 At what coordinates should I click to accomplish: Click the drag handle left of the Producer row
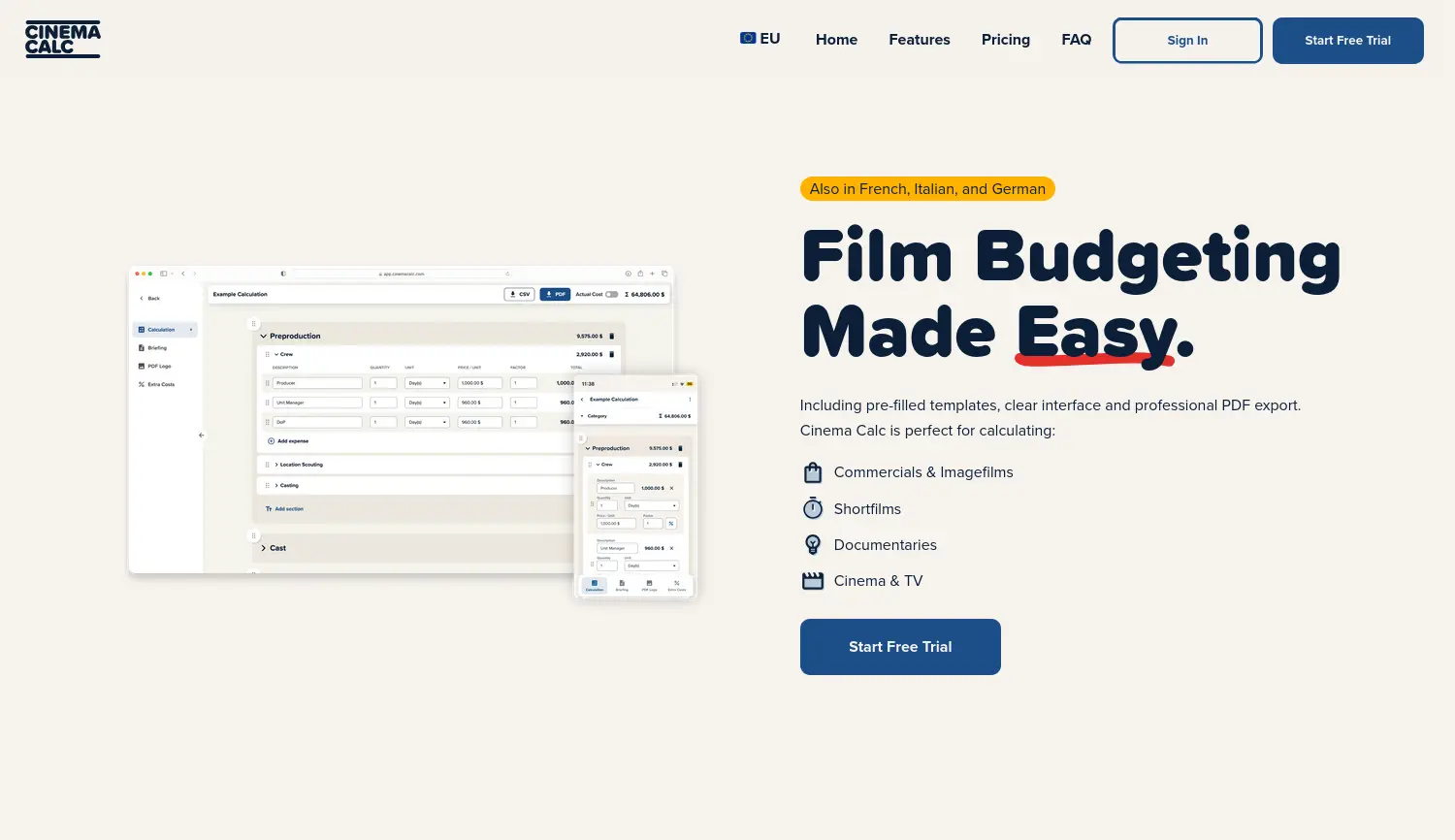coord(267,383)
